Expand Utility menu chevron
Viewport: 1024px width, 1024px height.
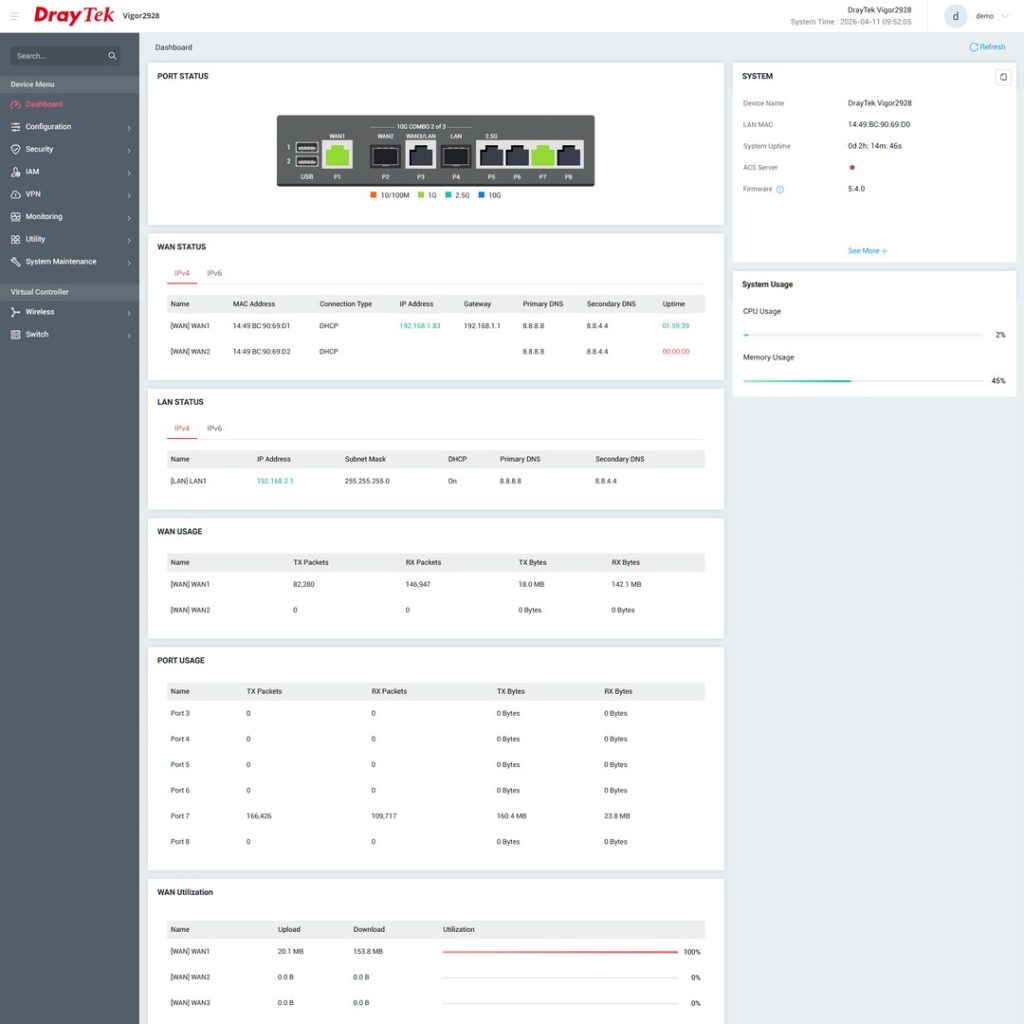129,240
